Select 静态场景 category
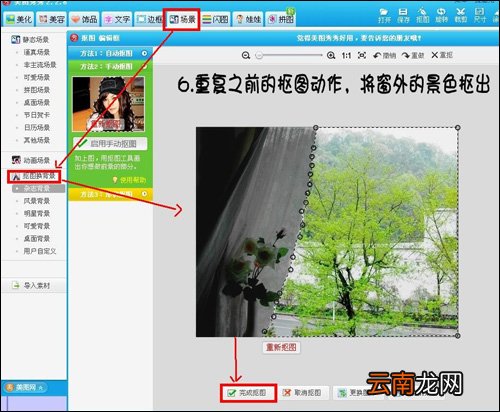The image size is (500, 412). coord(30,40)
